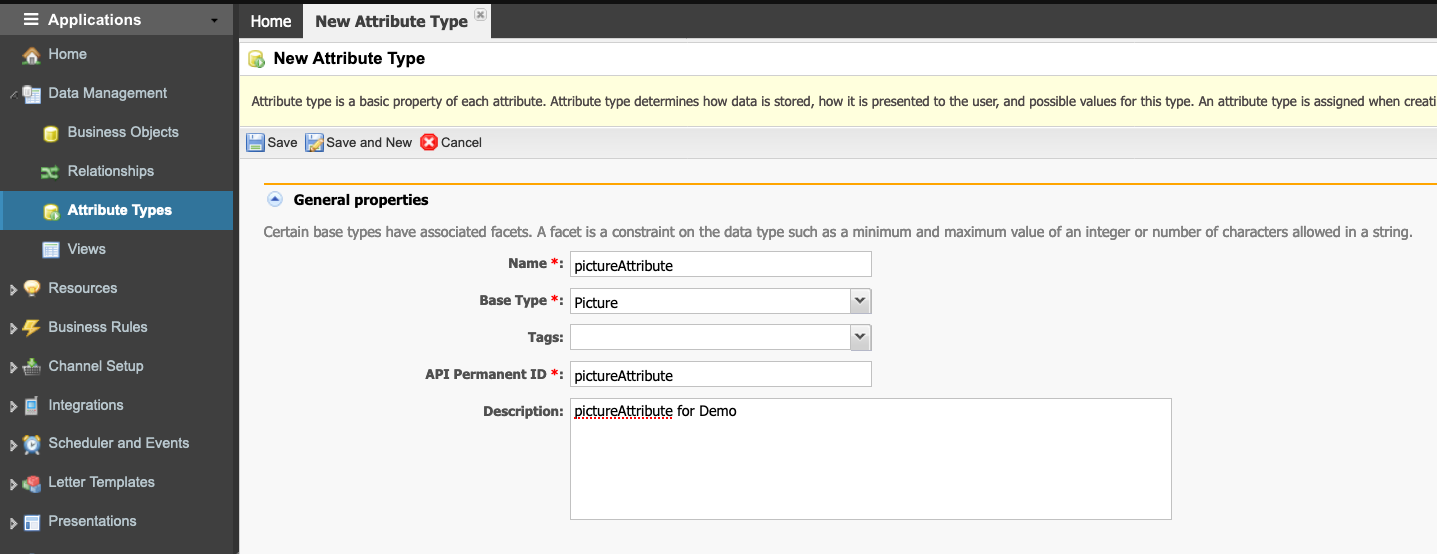This screenshot has height=554, width=1437.
Task: Open the Base Type dropdown arrow
Action: click(860, 301)
